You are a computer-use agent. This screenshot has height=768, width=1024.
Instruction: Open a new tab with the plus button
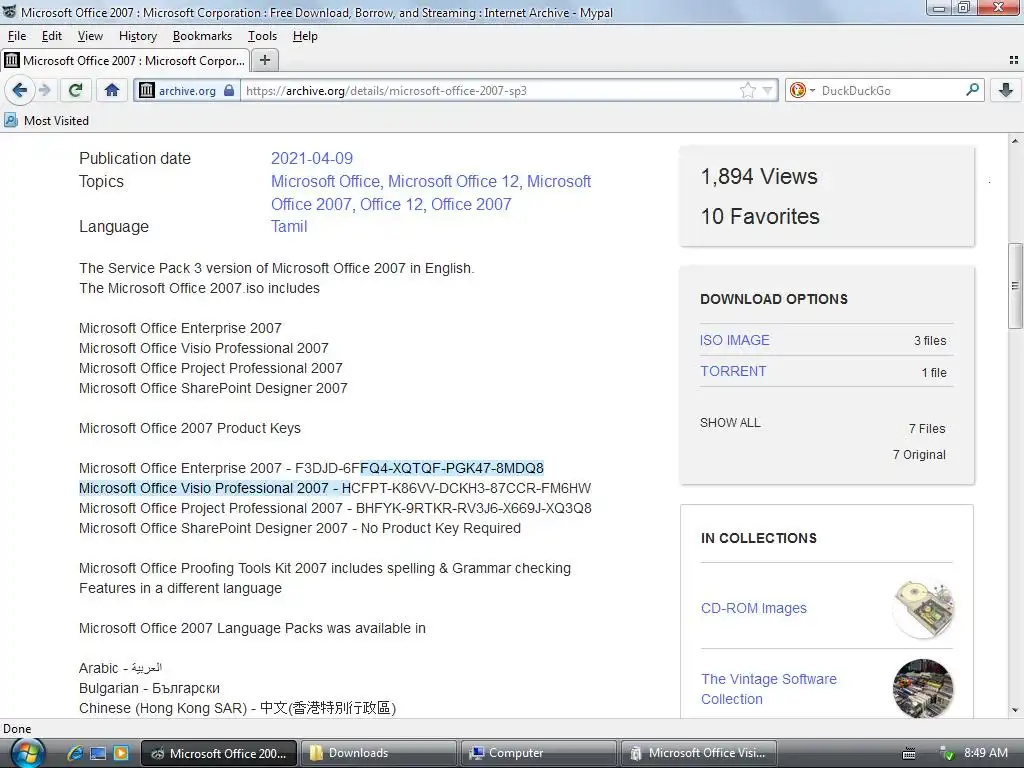coord(264,60)
